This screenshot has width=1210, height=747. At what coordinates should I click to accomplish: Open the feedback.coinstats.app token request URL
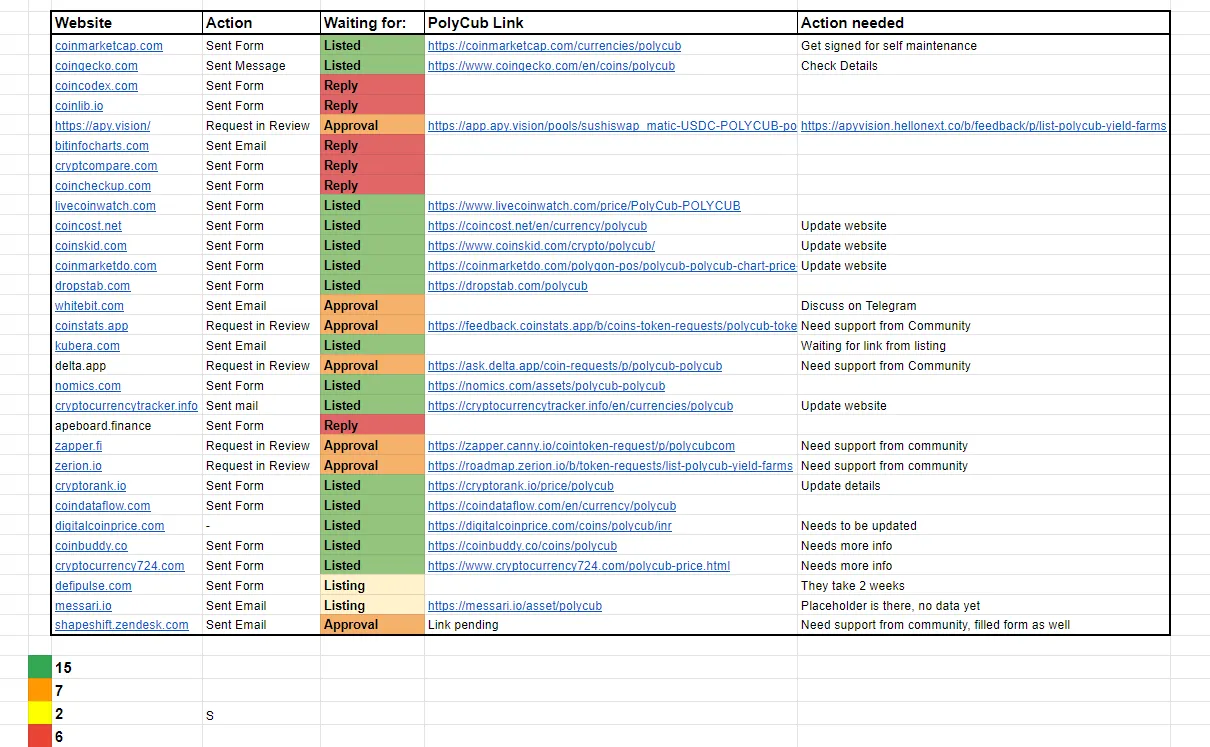coord(612,326)
